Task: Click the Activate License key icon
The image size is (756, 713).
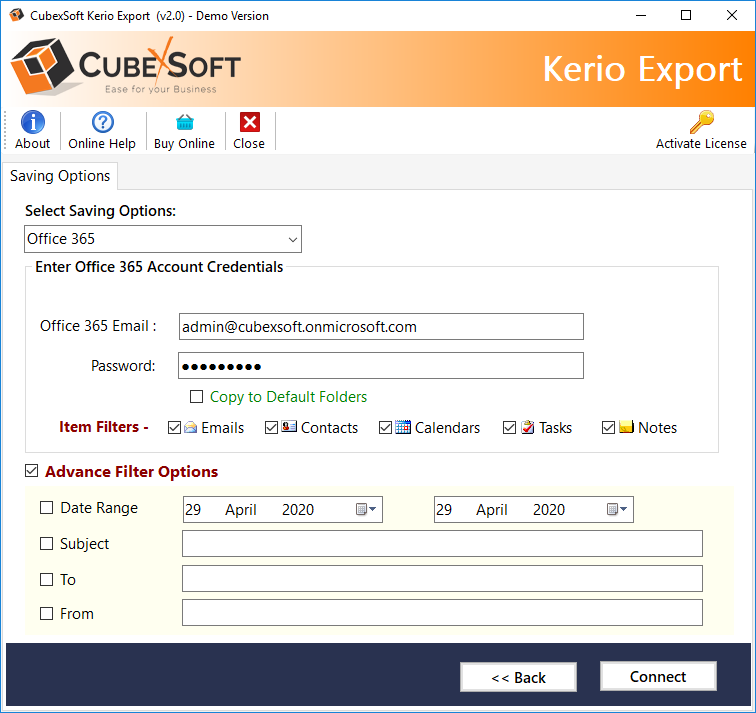Action: pyautogui.click(x=701, y=123)
